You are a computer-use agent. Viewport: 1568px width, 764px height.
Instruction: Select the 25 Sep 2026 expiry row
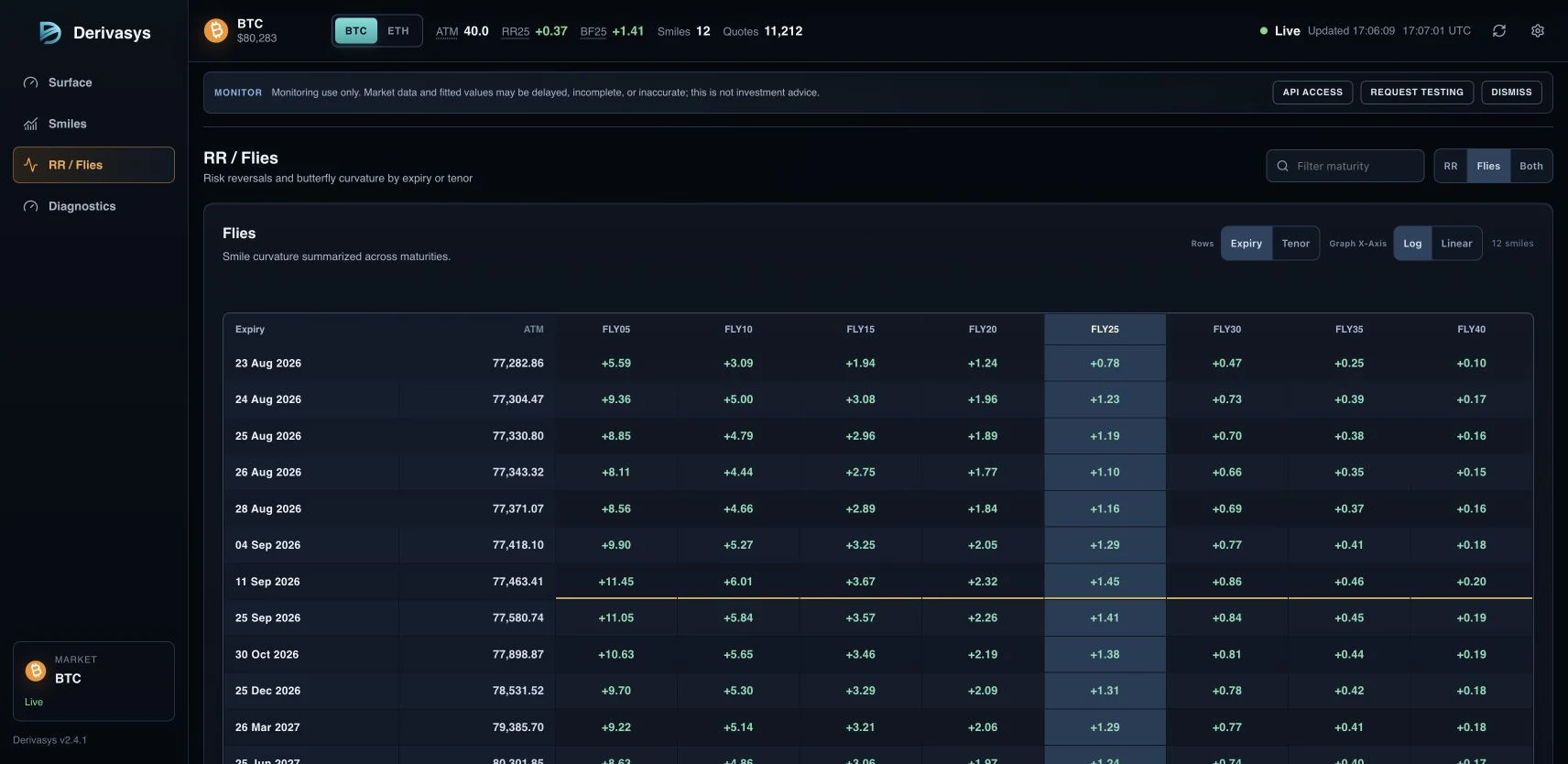coord(877,617)
